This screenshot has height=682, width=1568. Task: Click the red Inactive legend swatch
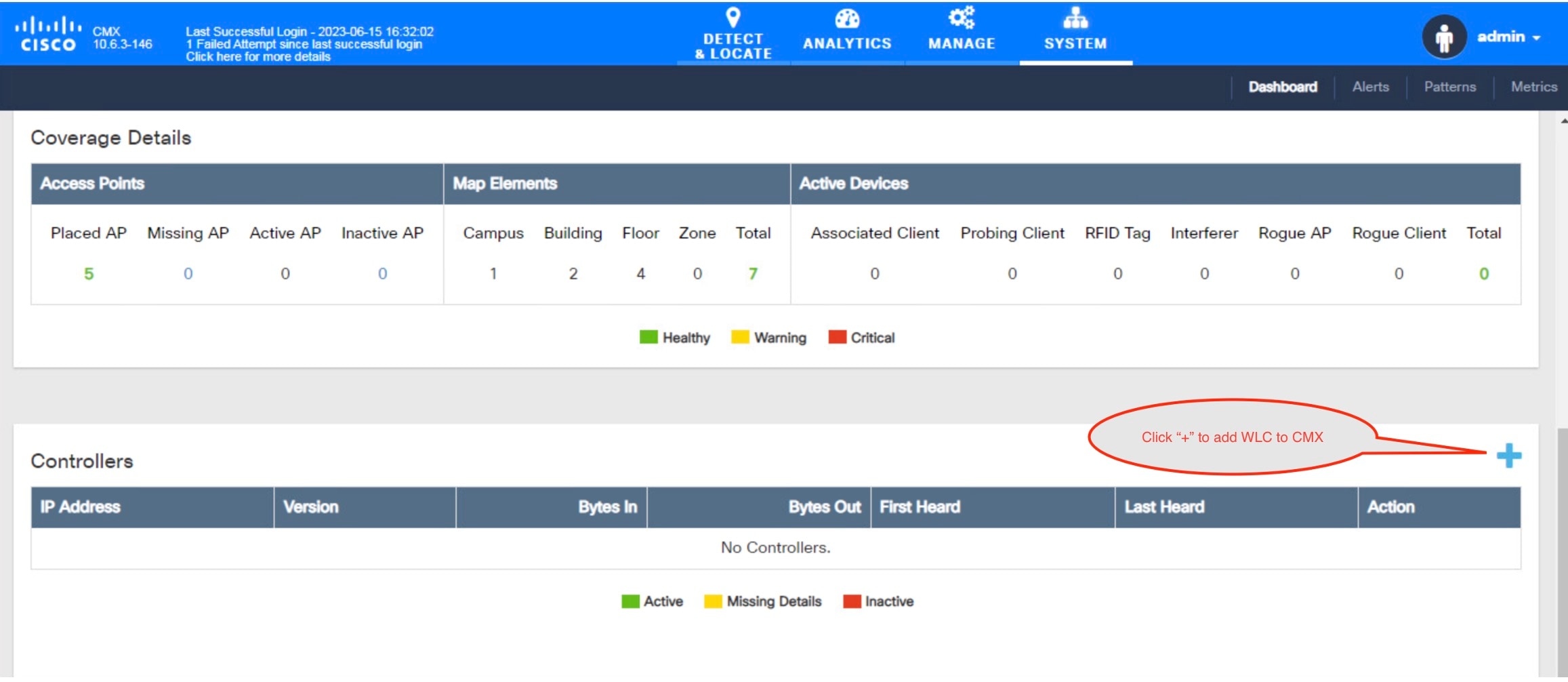(x=852, y=601)
